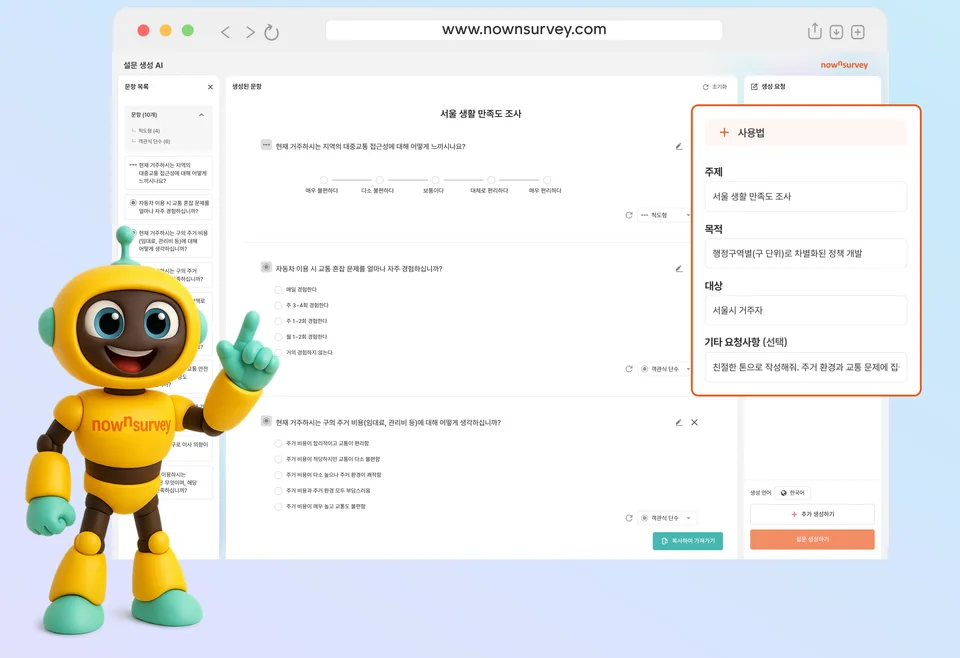Click the www.nownsurvey.com address bar
This screenshot has height=658, width=960.
[523, 30]
